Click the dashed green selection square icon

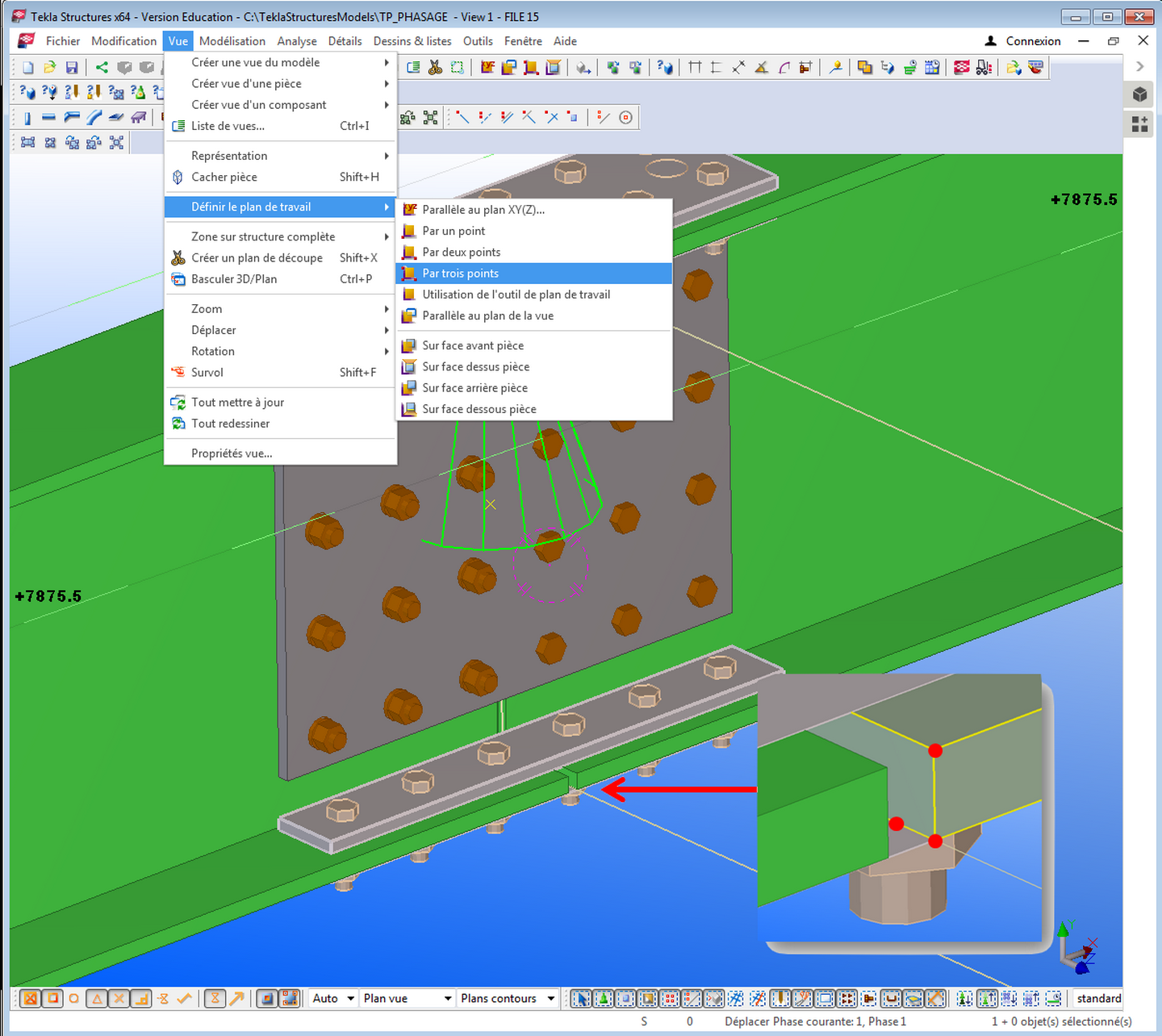[x=457, y=68]
